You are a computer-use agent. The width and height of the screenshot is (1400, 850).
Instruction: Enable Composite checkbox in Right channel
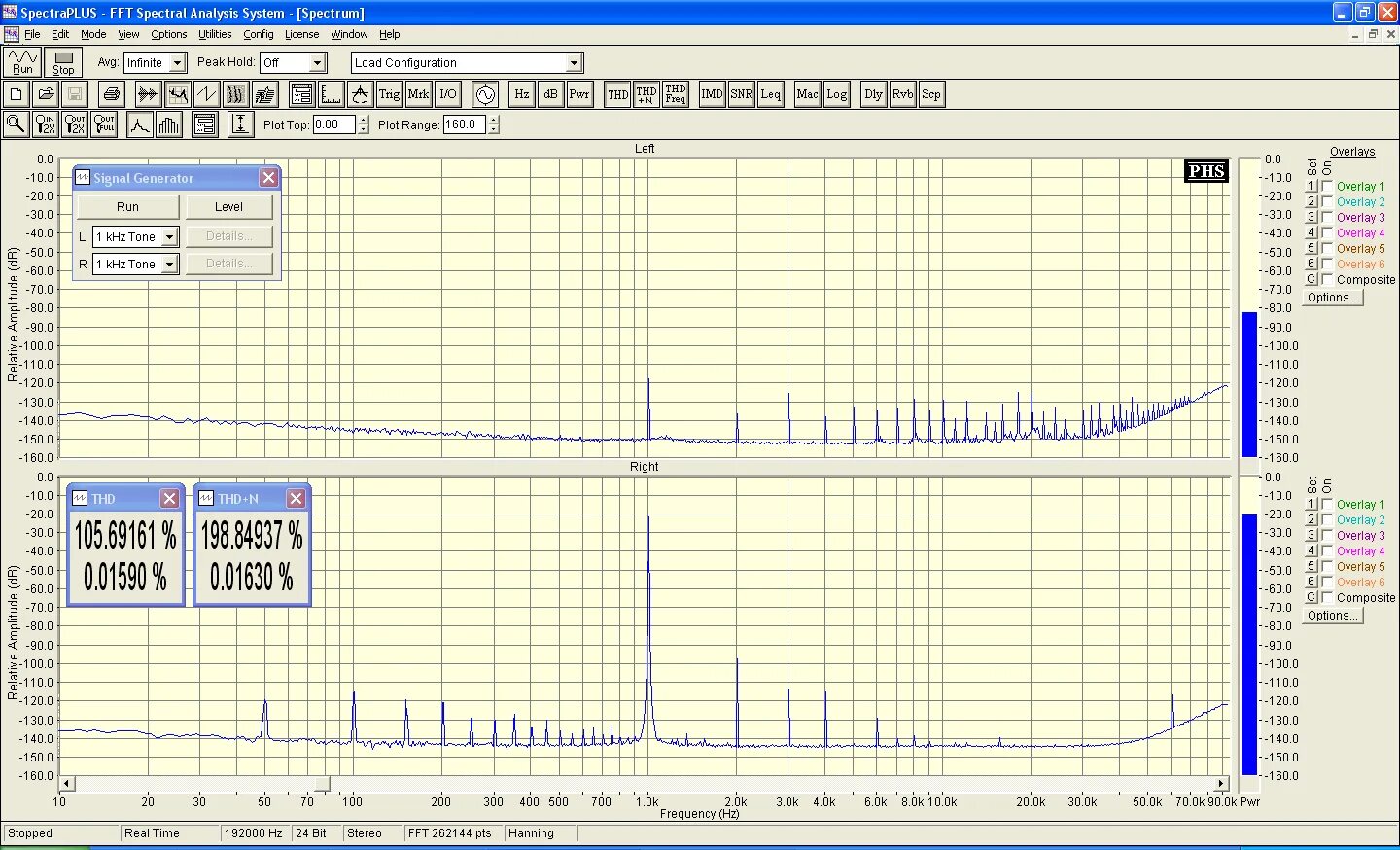[x=1327, y=597]
